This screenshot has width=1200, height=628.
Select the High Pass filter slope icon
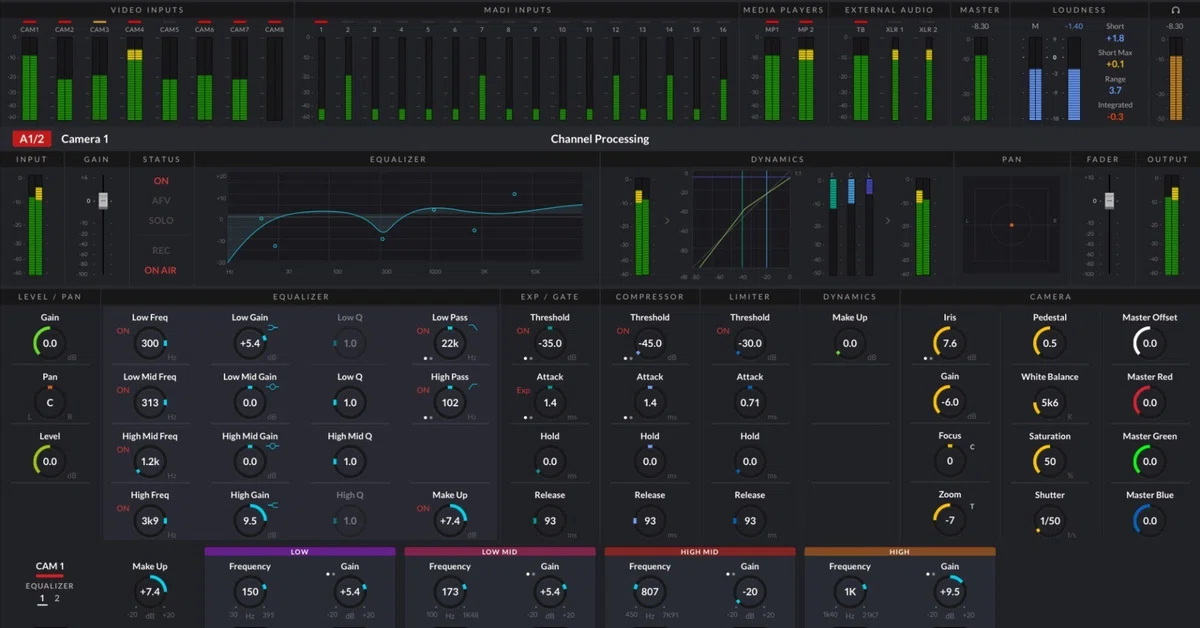tap(474, 386)
